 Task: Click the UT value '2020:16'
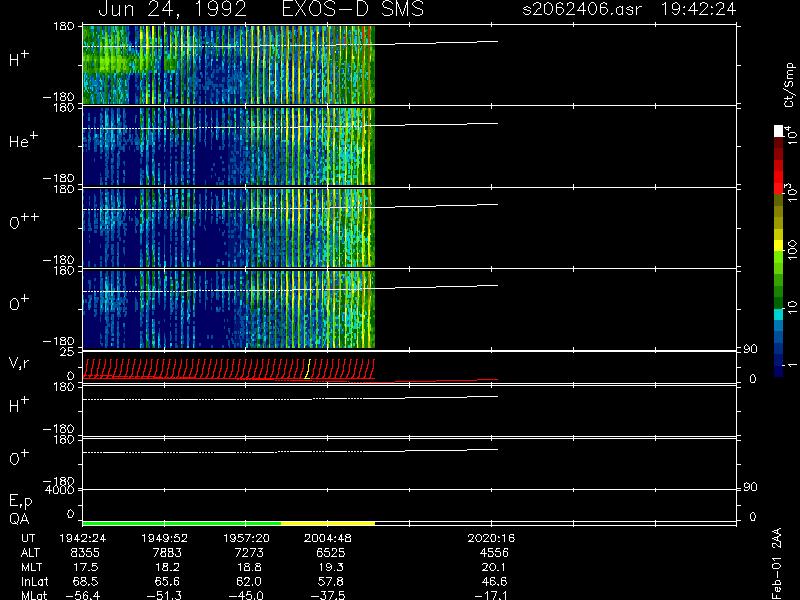tap(491, 538)
